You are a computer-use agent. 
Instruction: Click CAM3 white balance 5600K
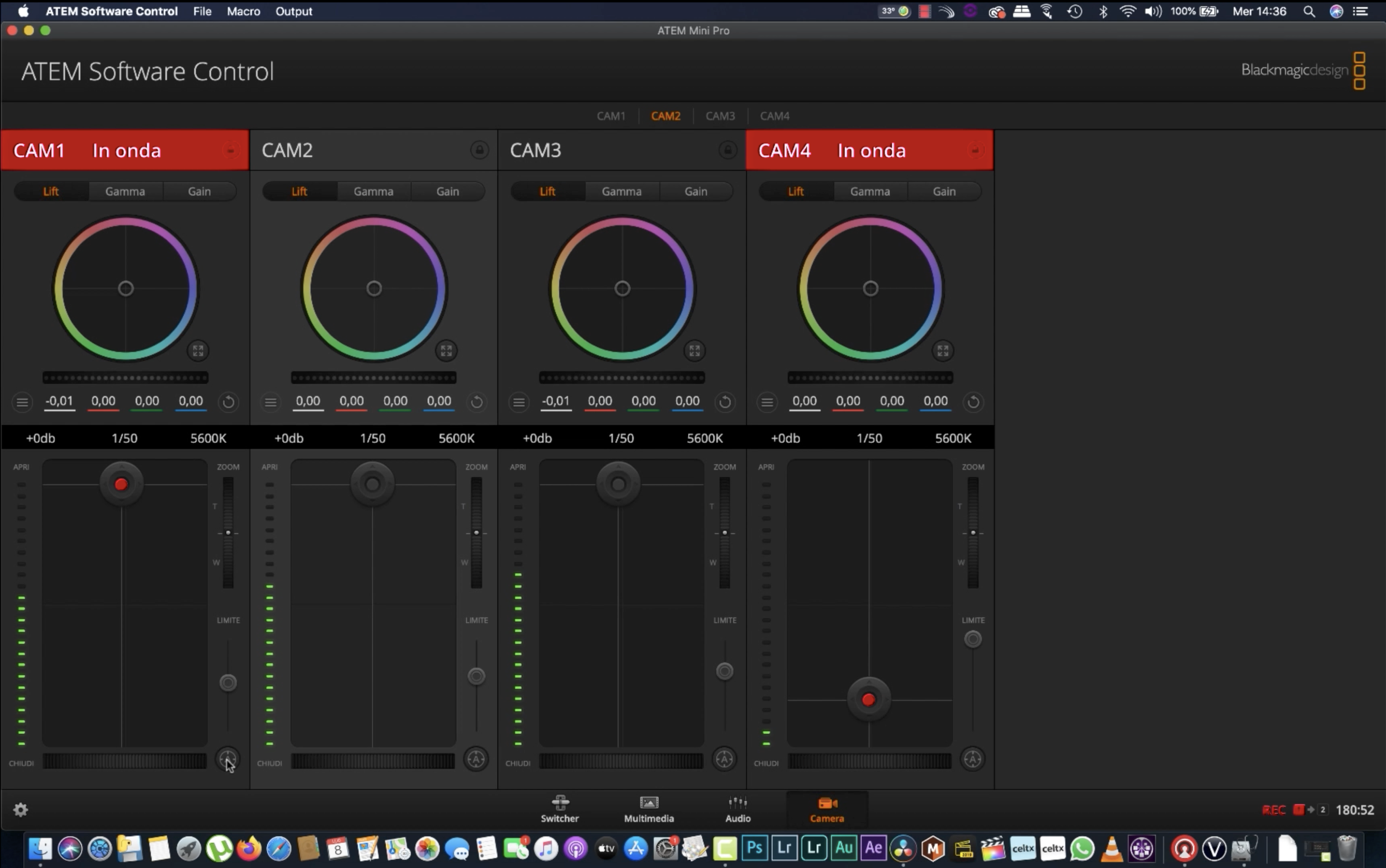[705, 438]
